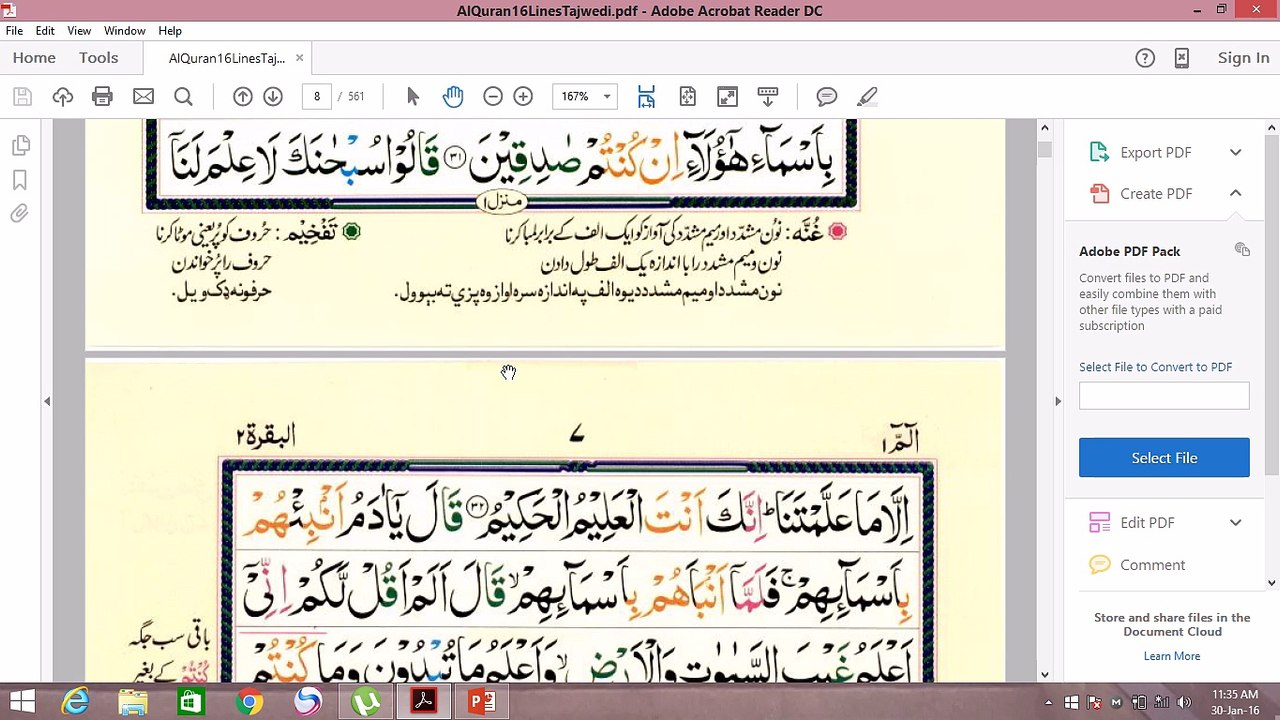Screen dimensions: 1280x720
Task: Click the Sign In link
Action: pyautogui.click(x=1243, y=58)
